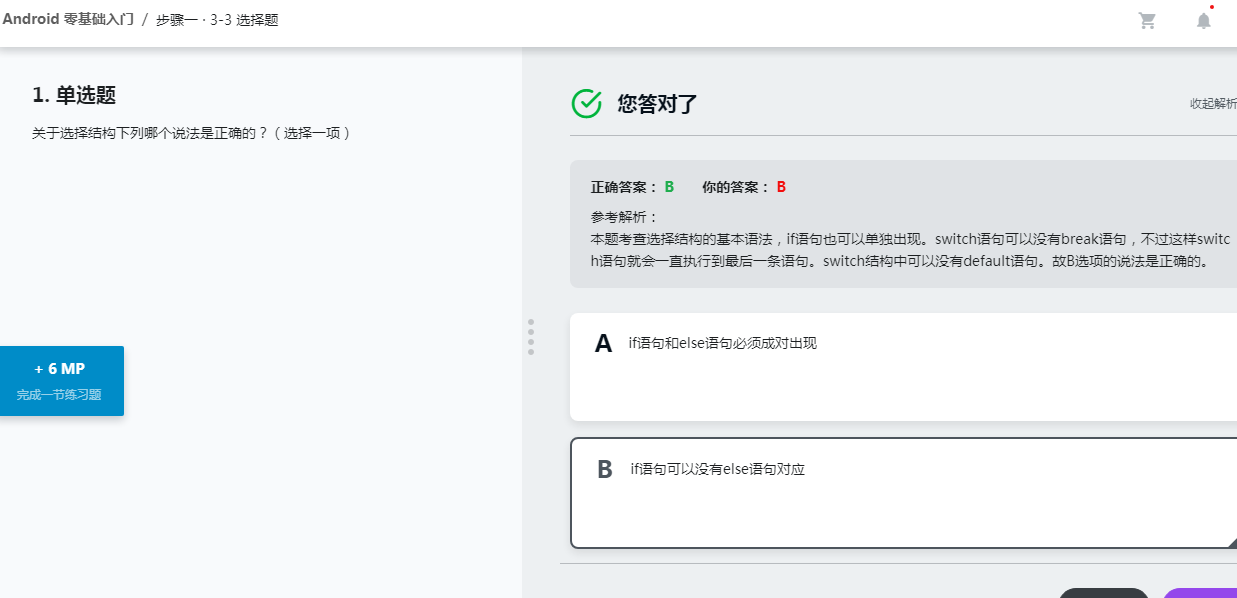
Task: Collapse the explanation via 收起解析
Action: [1213, 104]
